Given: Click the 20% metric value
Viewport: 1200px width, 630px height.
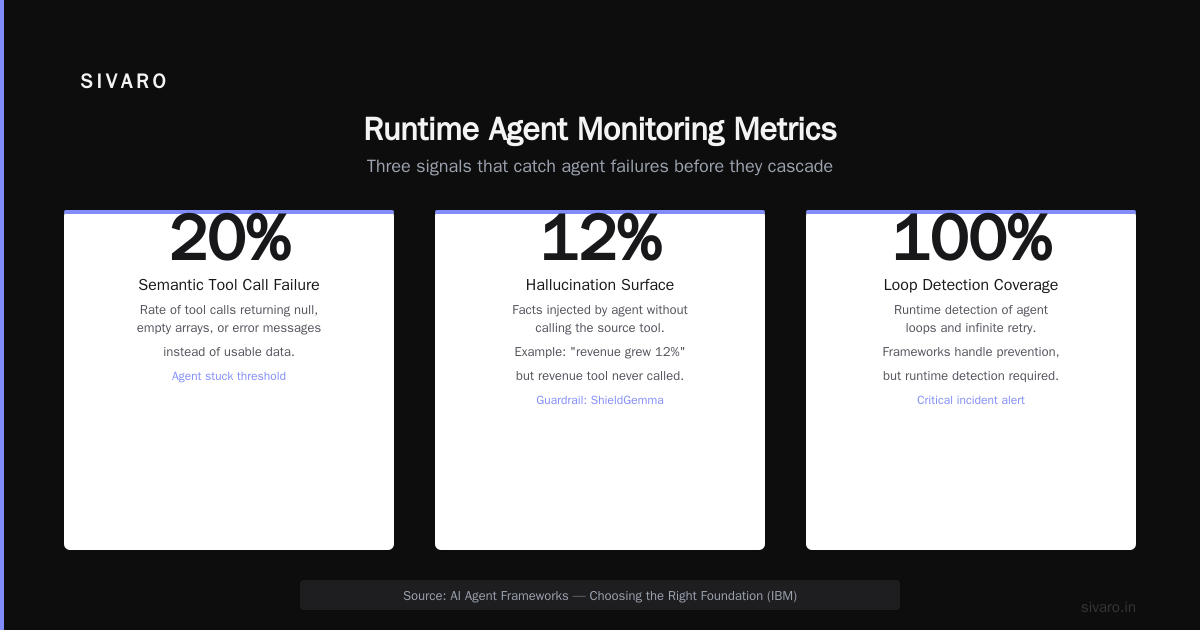Looking at the screenshot, I should (x=230, y=240).
